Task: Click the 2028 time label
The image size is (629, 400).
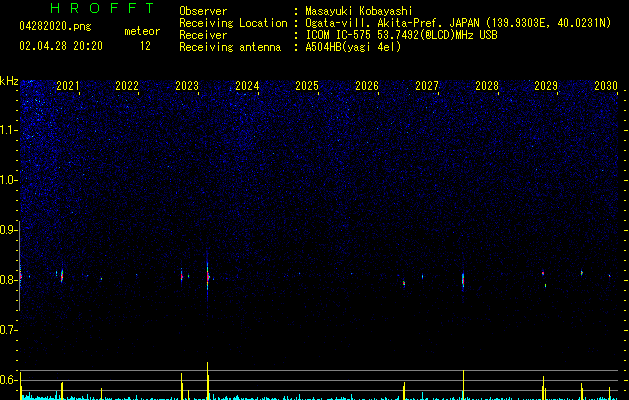Action: [487, 86]
